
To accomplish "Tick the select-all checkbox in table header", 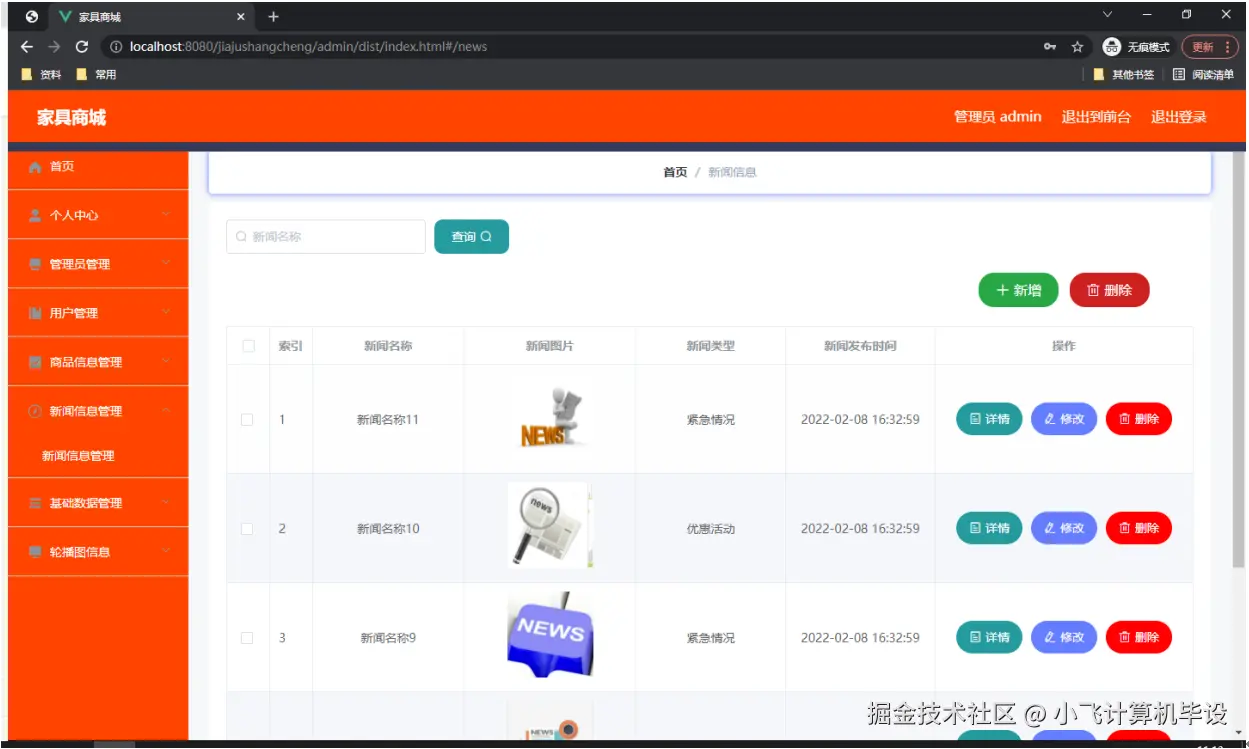I will pos(248,346).
